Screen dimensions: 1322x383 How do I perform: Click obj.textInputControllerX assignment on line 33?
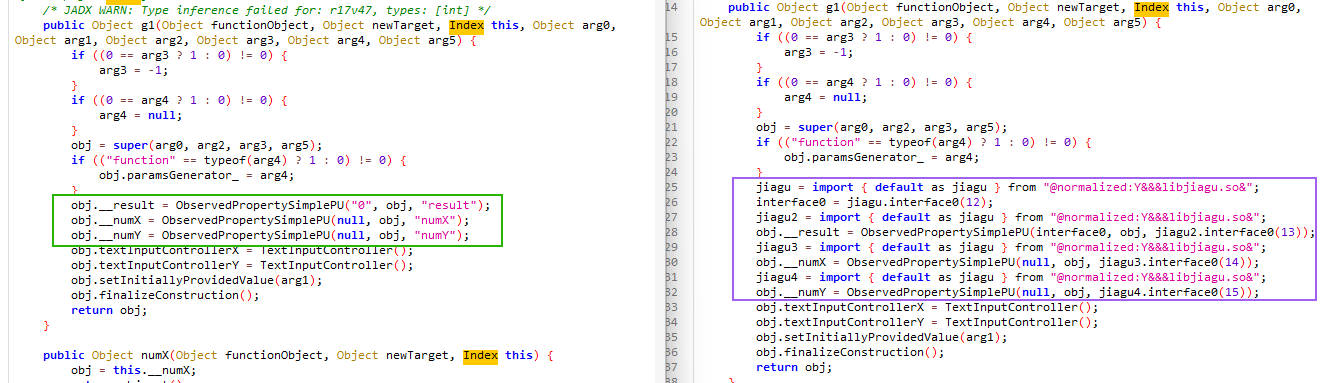coord(927,307)
